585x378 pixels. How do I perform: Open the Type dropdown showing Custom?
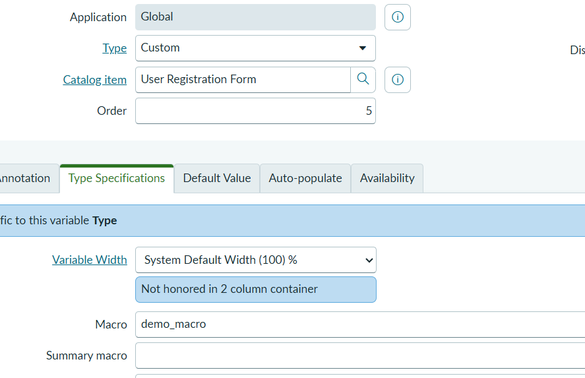255,48
